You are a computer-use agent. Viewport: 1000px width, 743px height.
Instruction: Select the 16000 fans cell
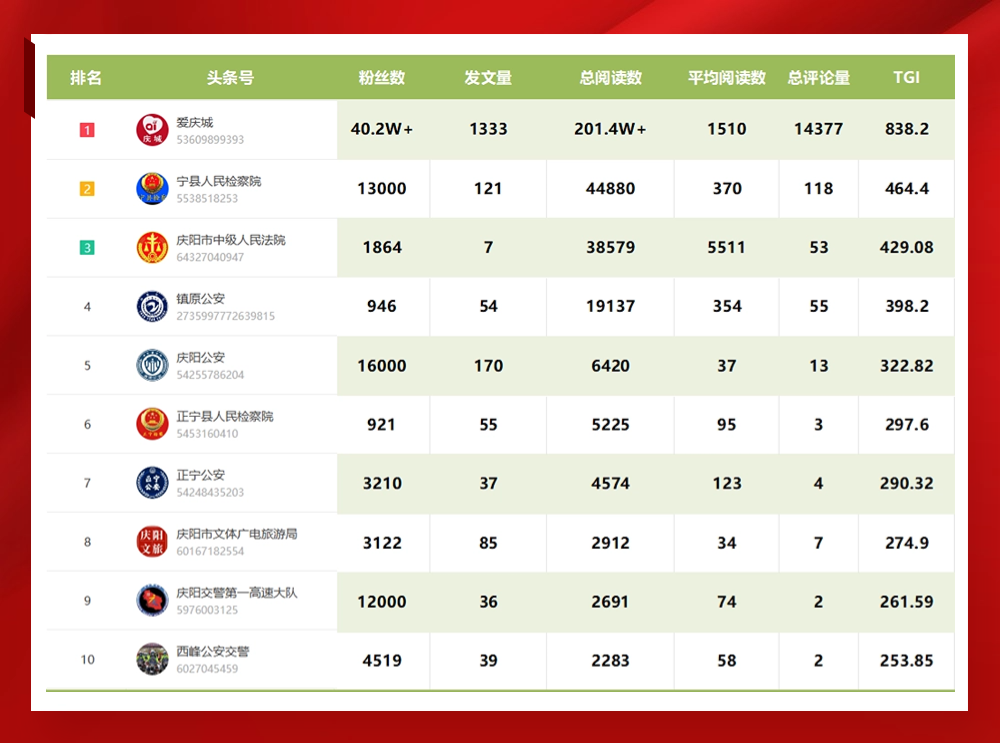tap(382, 366)
